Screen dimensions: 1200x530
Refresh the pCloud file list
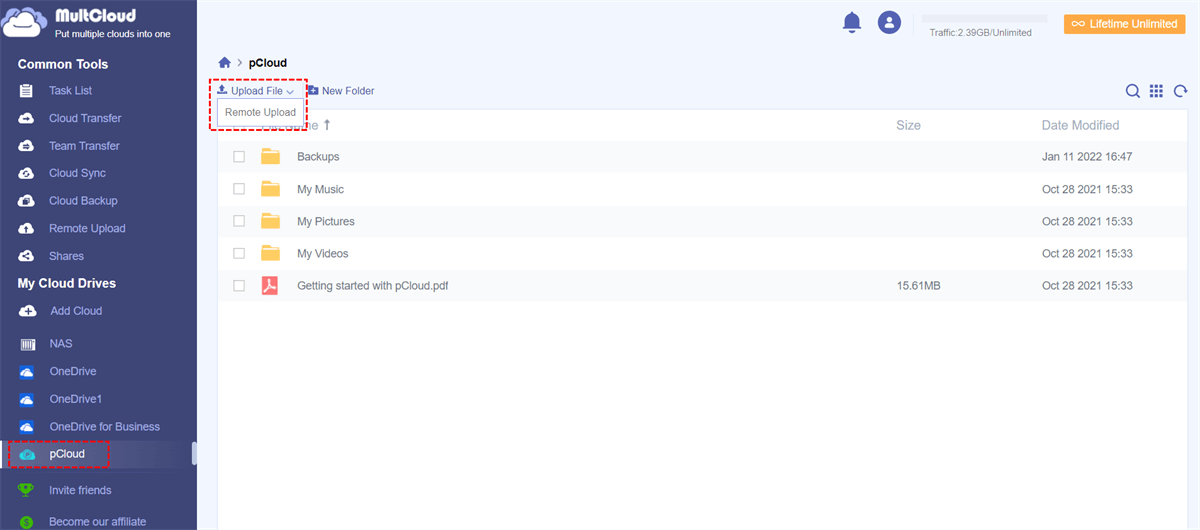(x=1180, y=91)
